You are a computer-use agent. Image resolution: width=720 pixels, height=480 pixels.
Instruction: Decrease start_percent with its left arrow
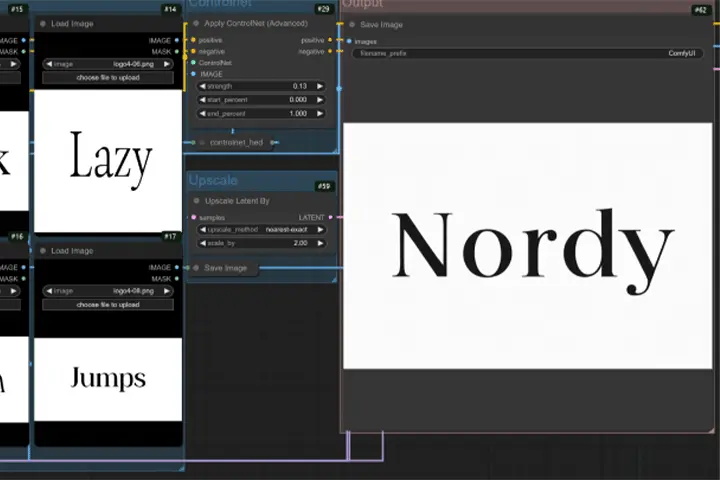[x=202, y=100]
